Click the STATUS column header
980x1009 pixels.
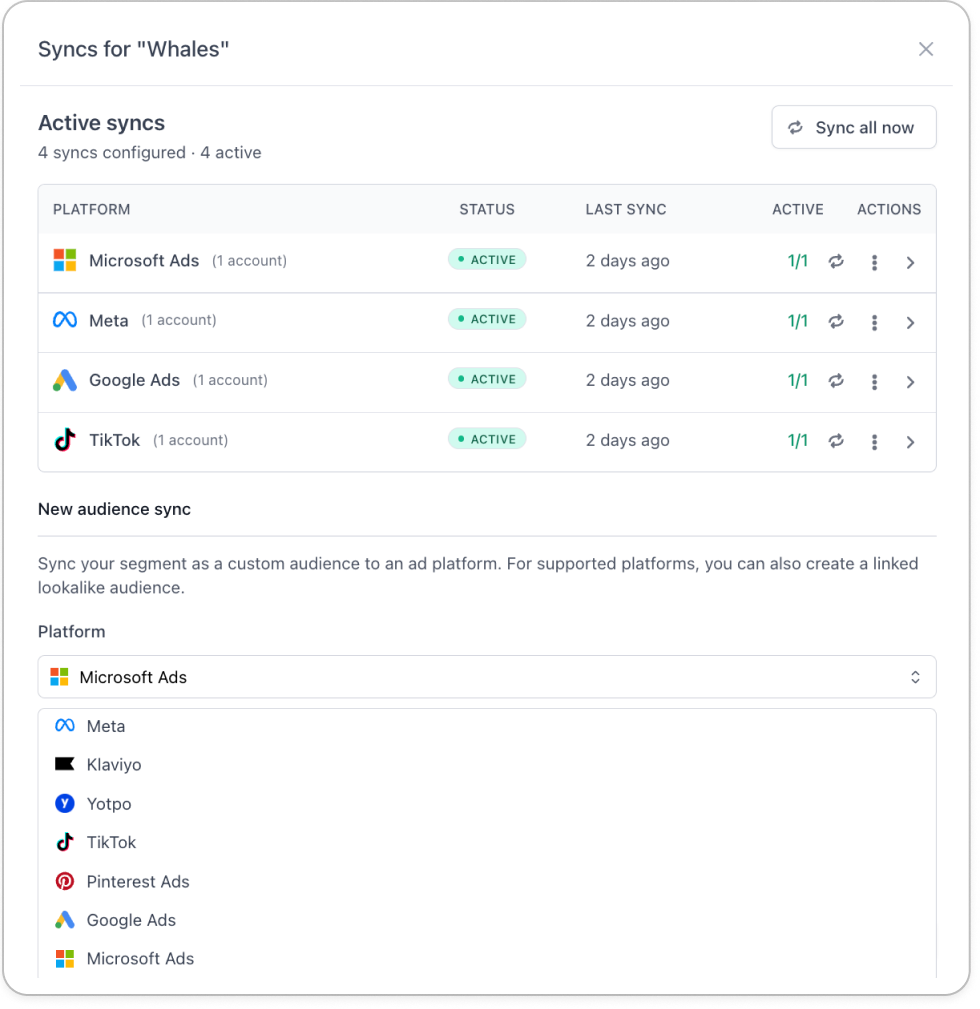click(486, 210)
